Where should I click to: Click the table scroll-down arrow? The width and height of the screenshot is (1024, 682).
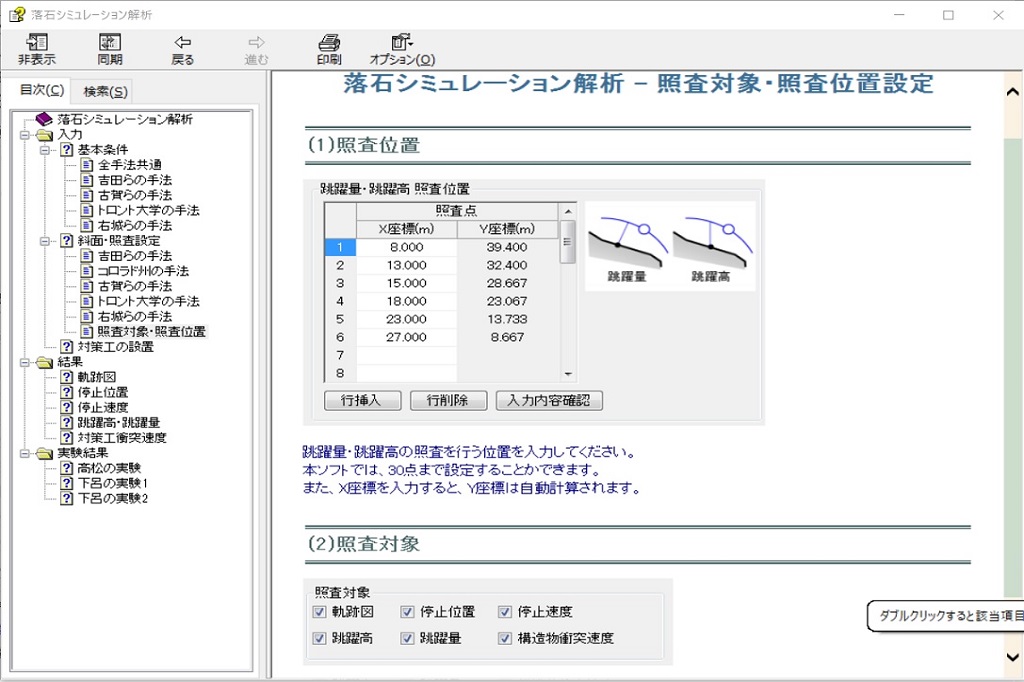click(568, 374)
